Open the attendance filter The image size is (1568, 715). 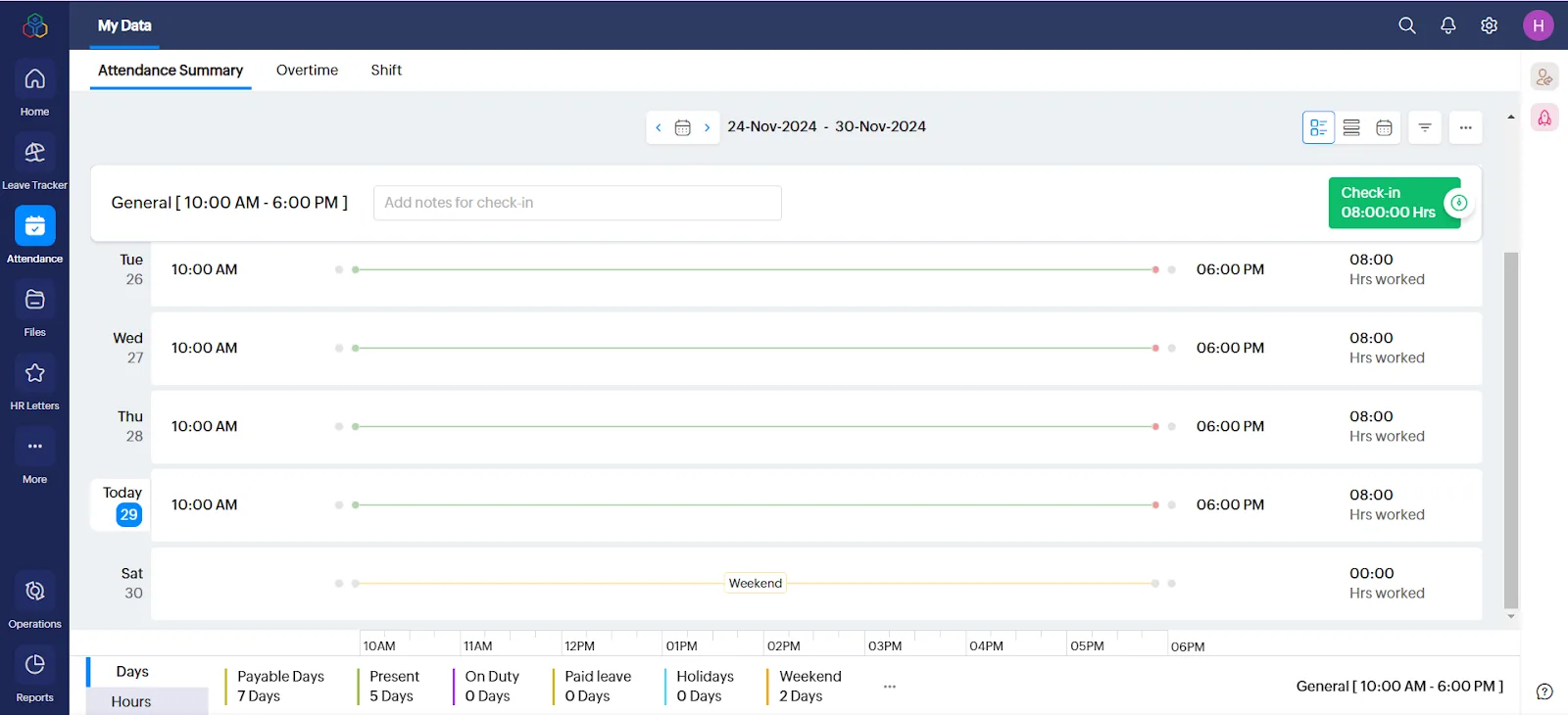pos(1425,127)
